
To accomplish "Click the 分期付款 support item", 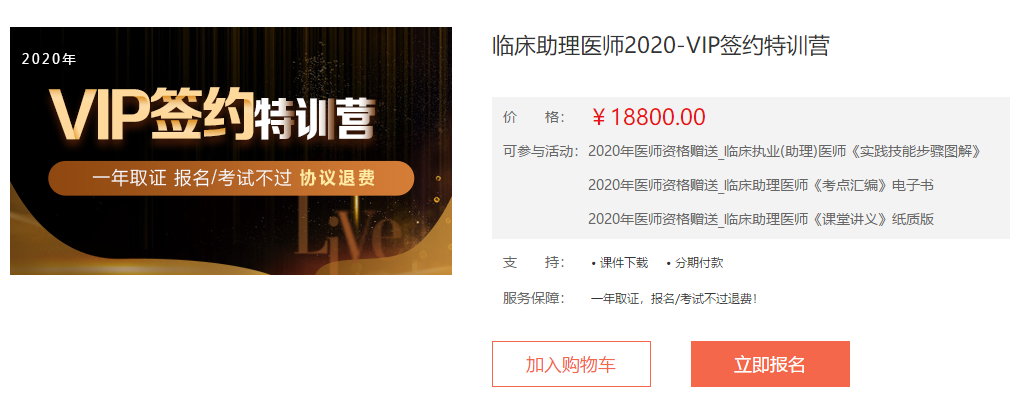I will tap(695, 263).
